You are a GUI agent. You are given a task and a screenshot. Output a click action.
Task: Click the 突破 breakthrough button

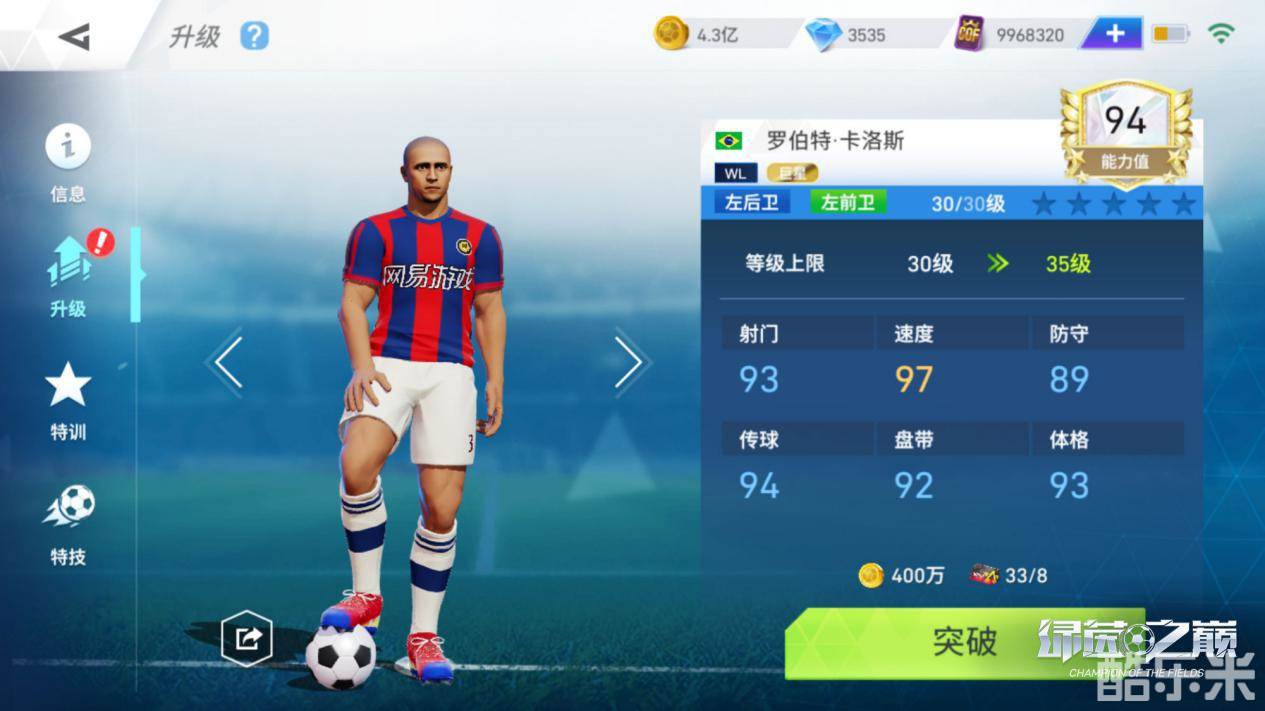coord(964,642)
